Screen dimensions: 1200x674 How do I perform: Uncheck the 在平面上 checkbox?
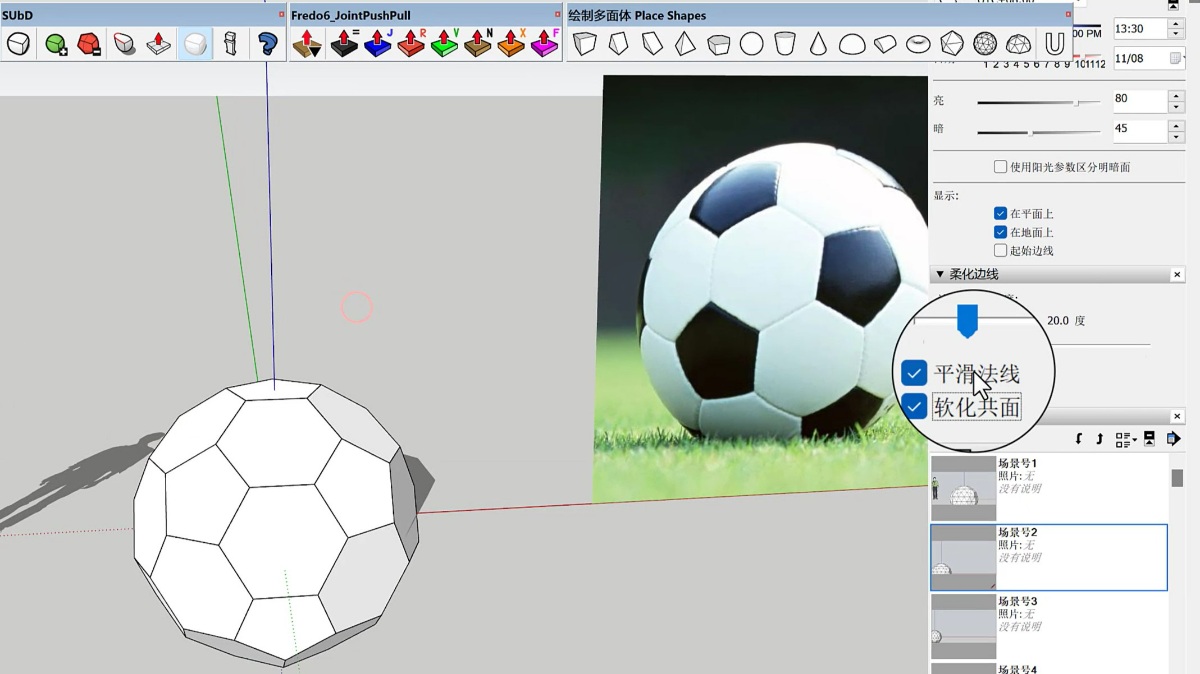[x=1000, y=214]
